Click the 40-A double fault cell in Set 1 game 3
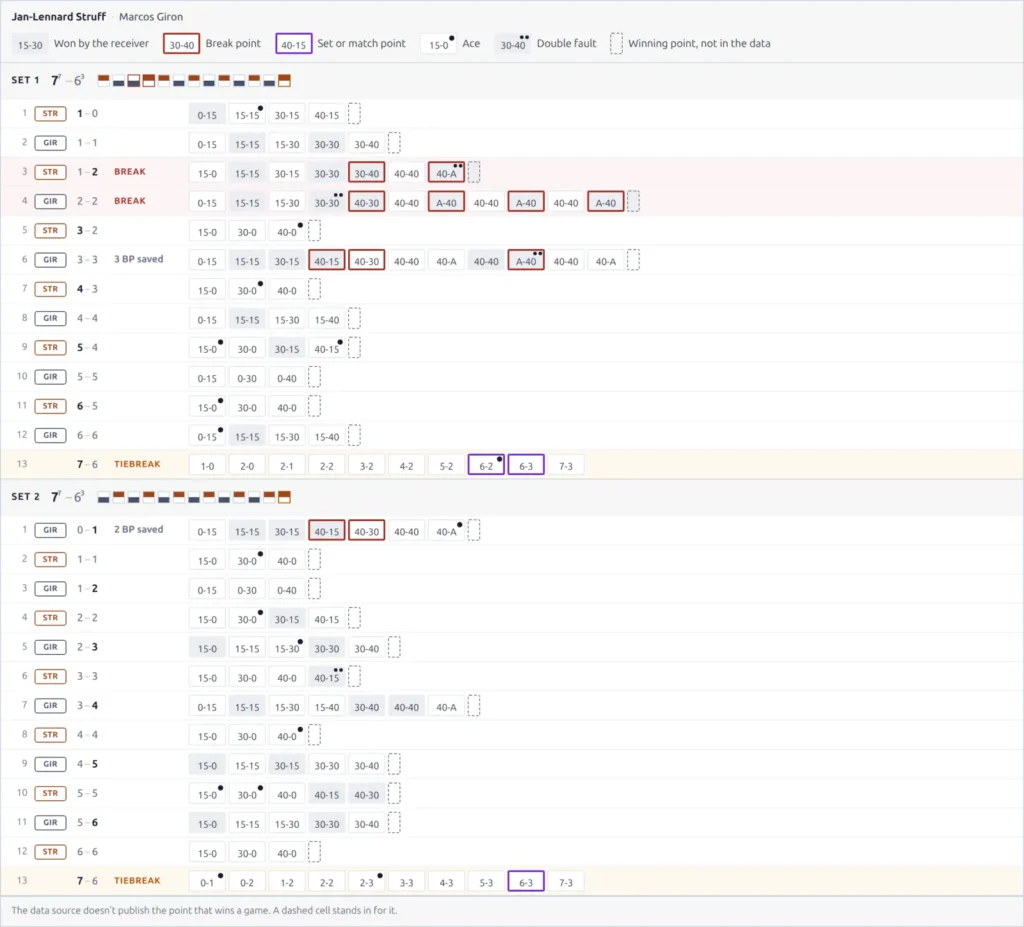 pyautogui.click(x=446, y=173)
